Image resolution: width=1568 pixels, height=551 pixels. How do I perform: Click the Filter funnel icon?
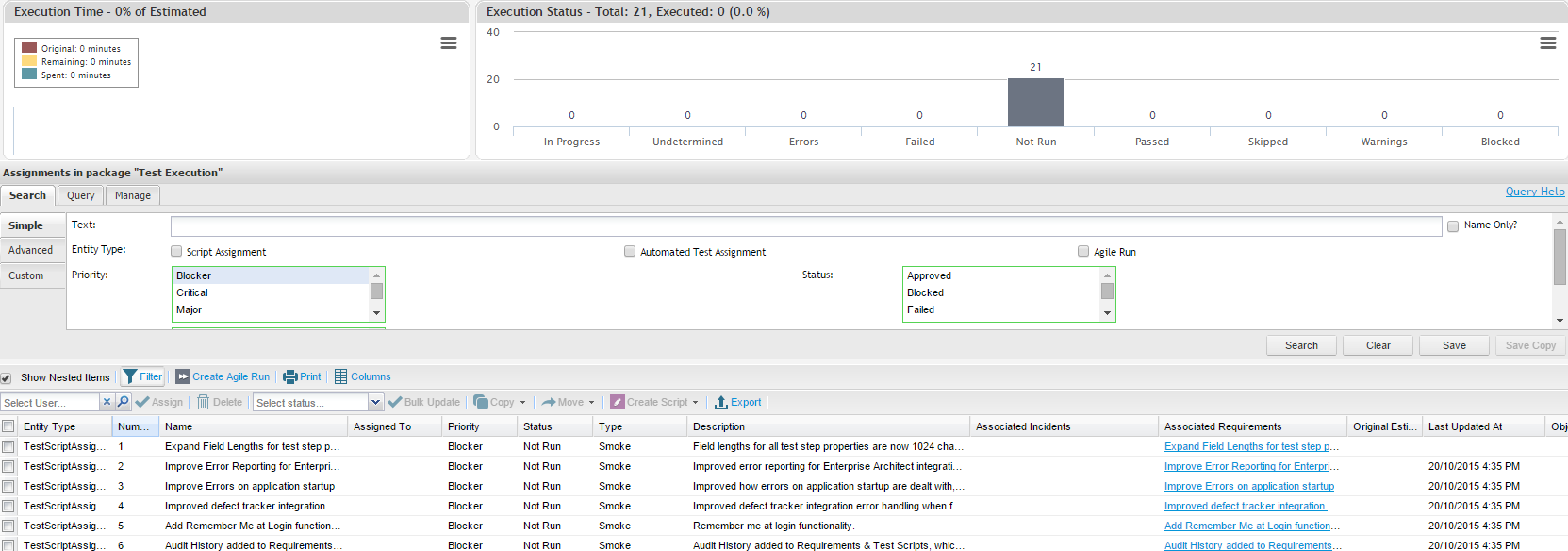click(130, 376)
